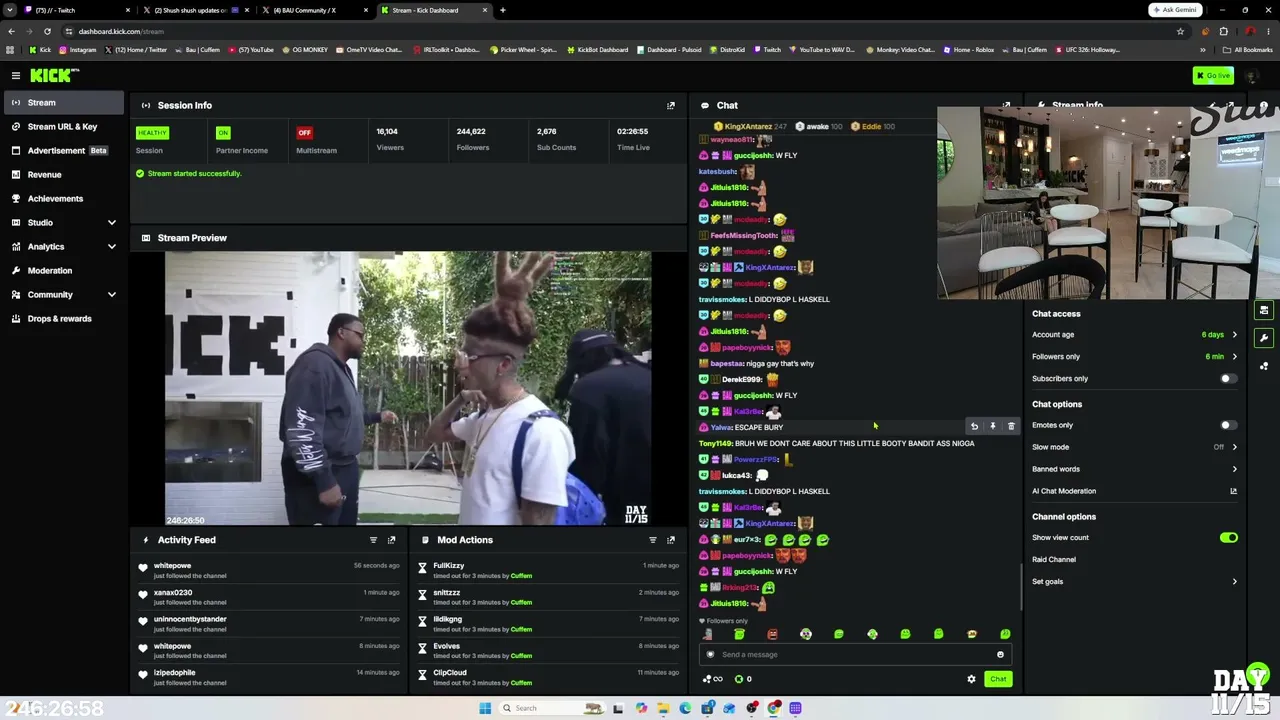Click the green Go live button
The height and width of the screenshot is (720, 1280).
(x=1213, y=76)
